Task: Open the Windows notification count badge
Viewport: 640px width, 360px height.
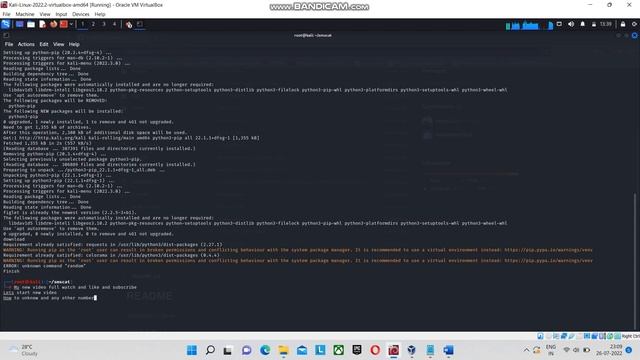Action: pyautogui.click(x=629, y=350)
